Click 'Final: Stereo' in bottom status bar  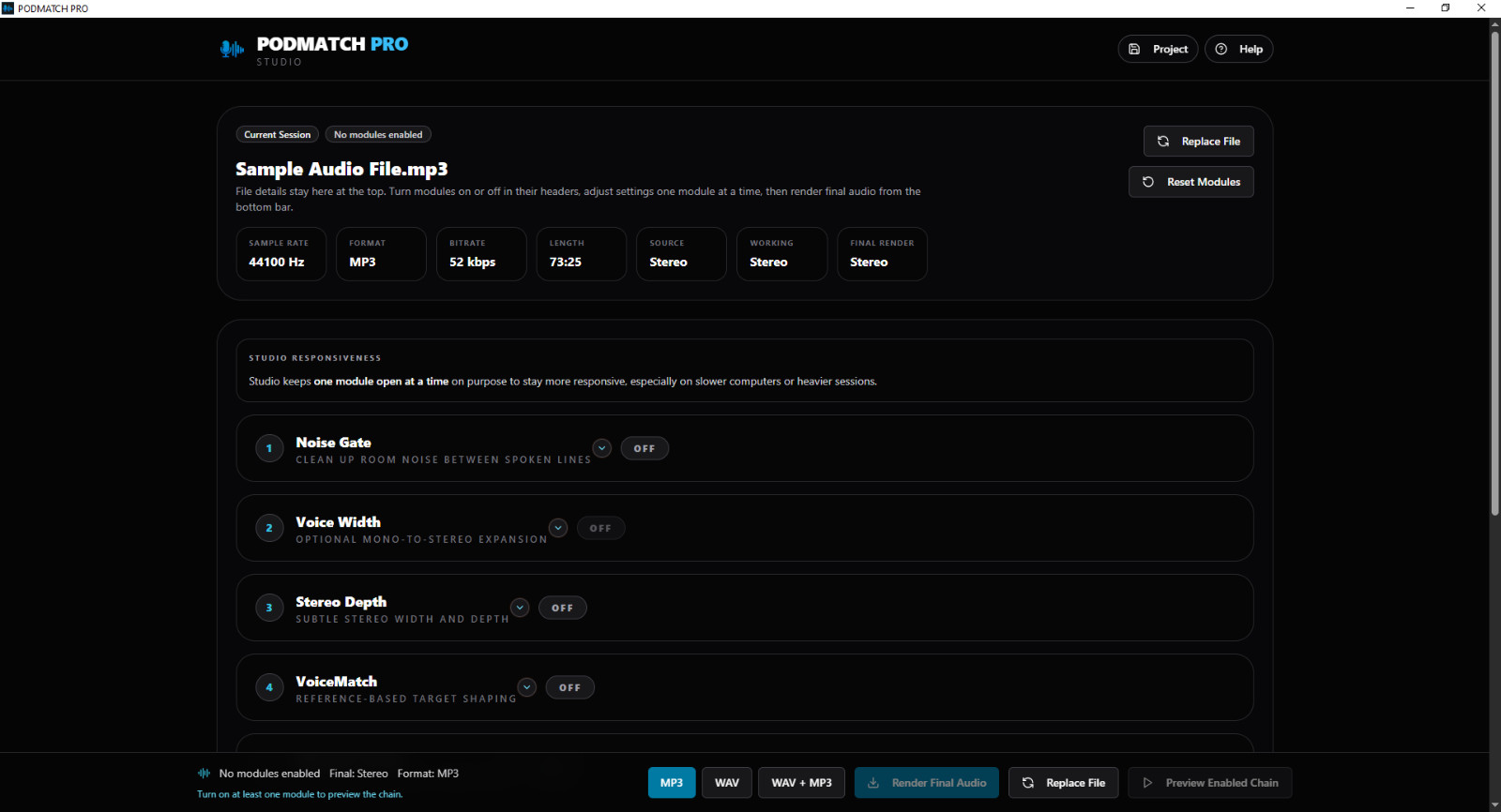[x=358, y=774]
